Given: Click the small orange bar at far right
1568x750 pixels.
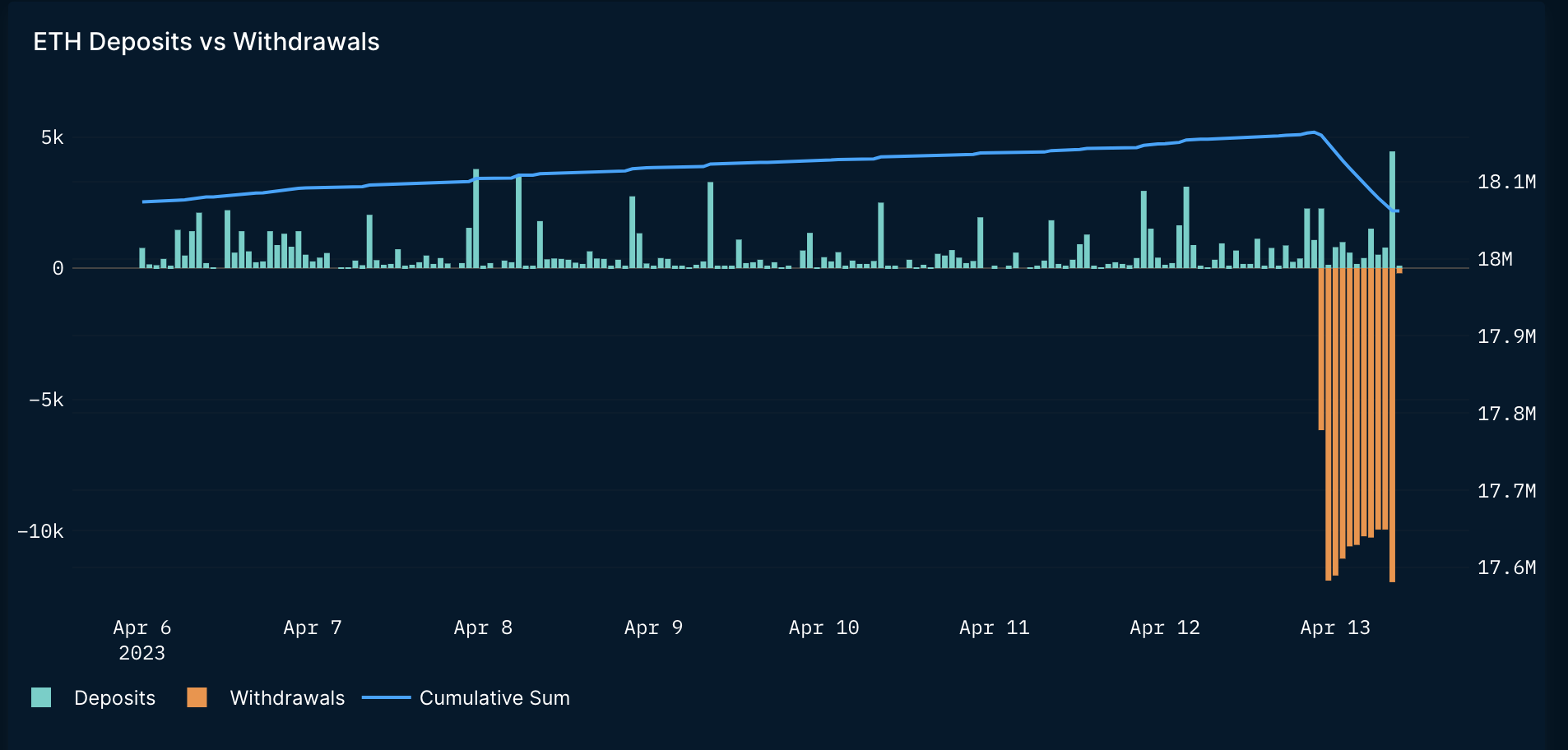Looking at the screenshot, I should 1399,270.
